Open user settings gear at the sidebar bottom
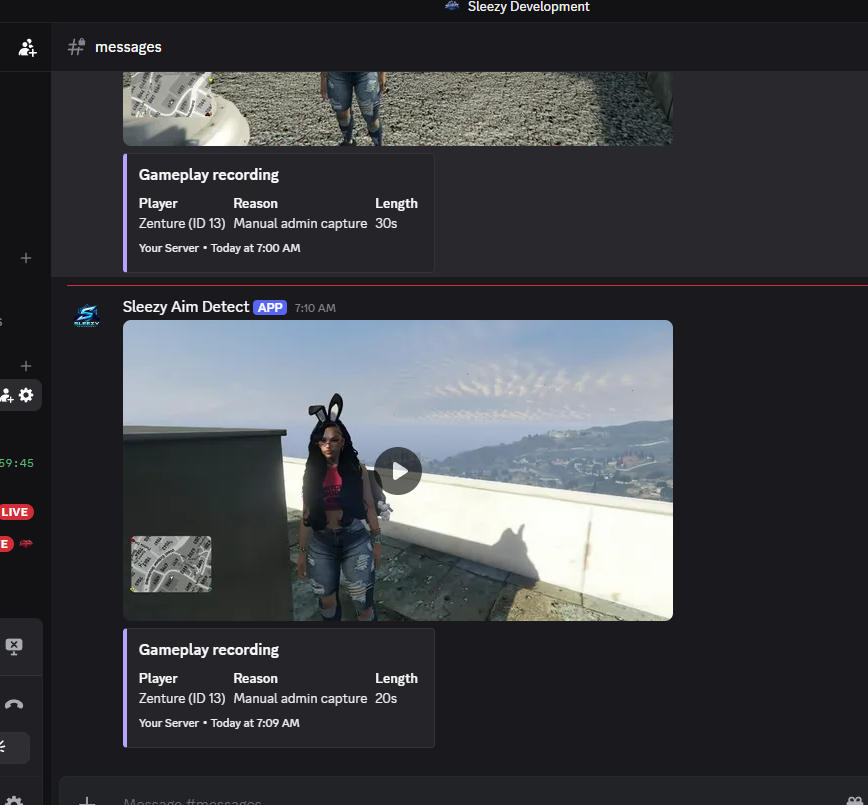 [x=14, y=801]
